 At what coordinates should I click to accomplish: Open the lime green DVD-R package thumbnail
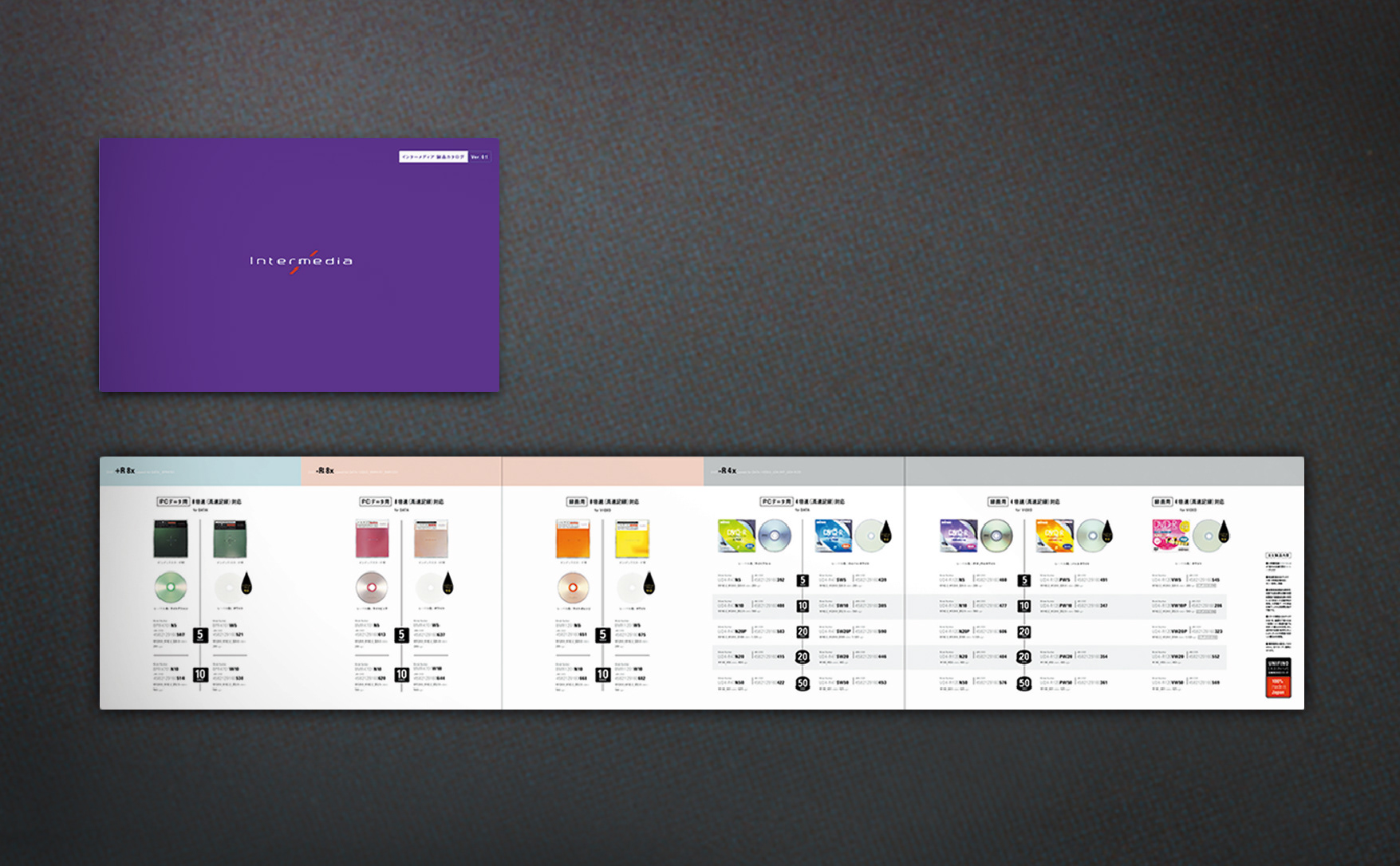736,536
